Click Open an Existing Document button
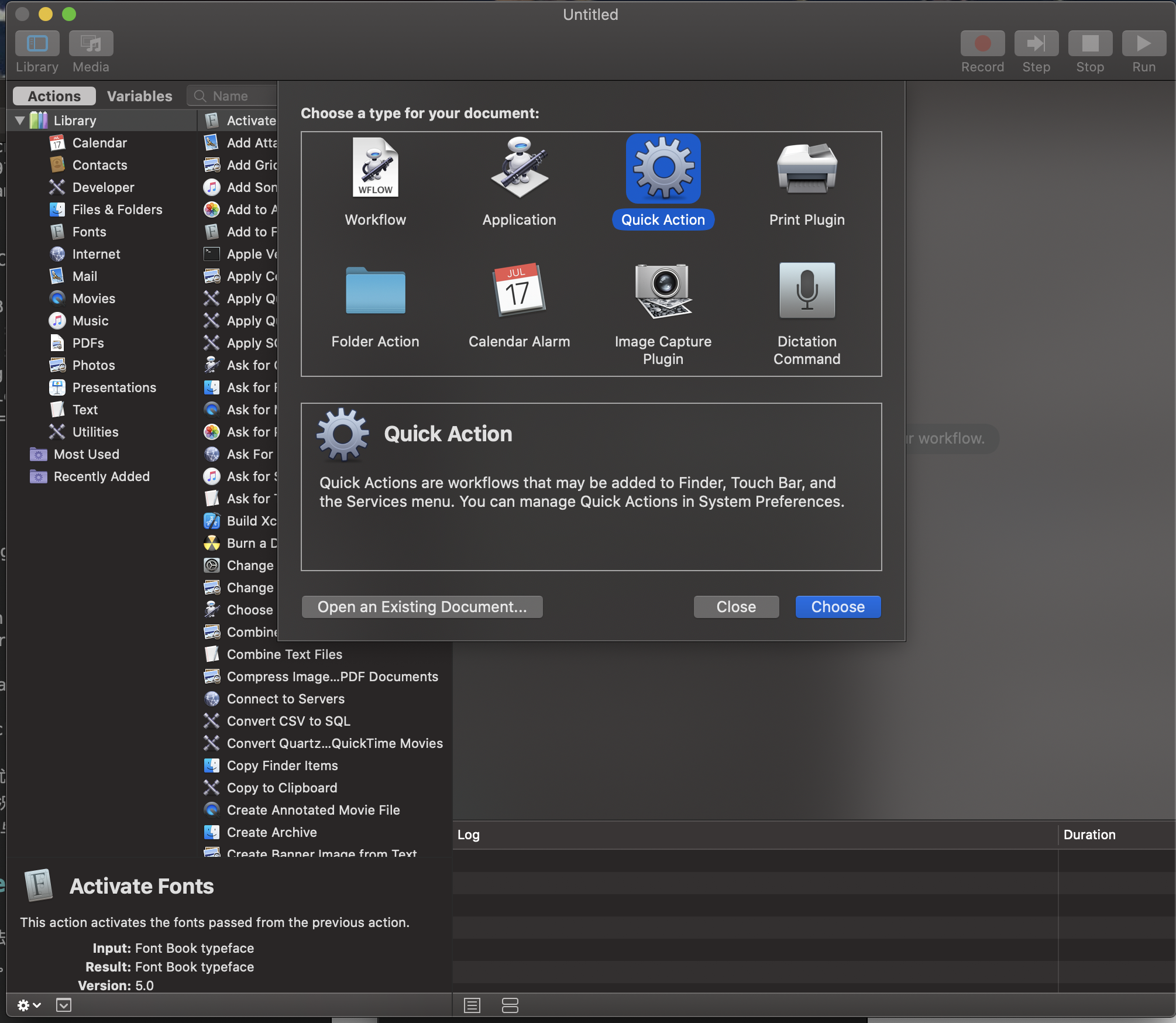Viewport: 1176px width, 1023px height. coord(422,607)
